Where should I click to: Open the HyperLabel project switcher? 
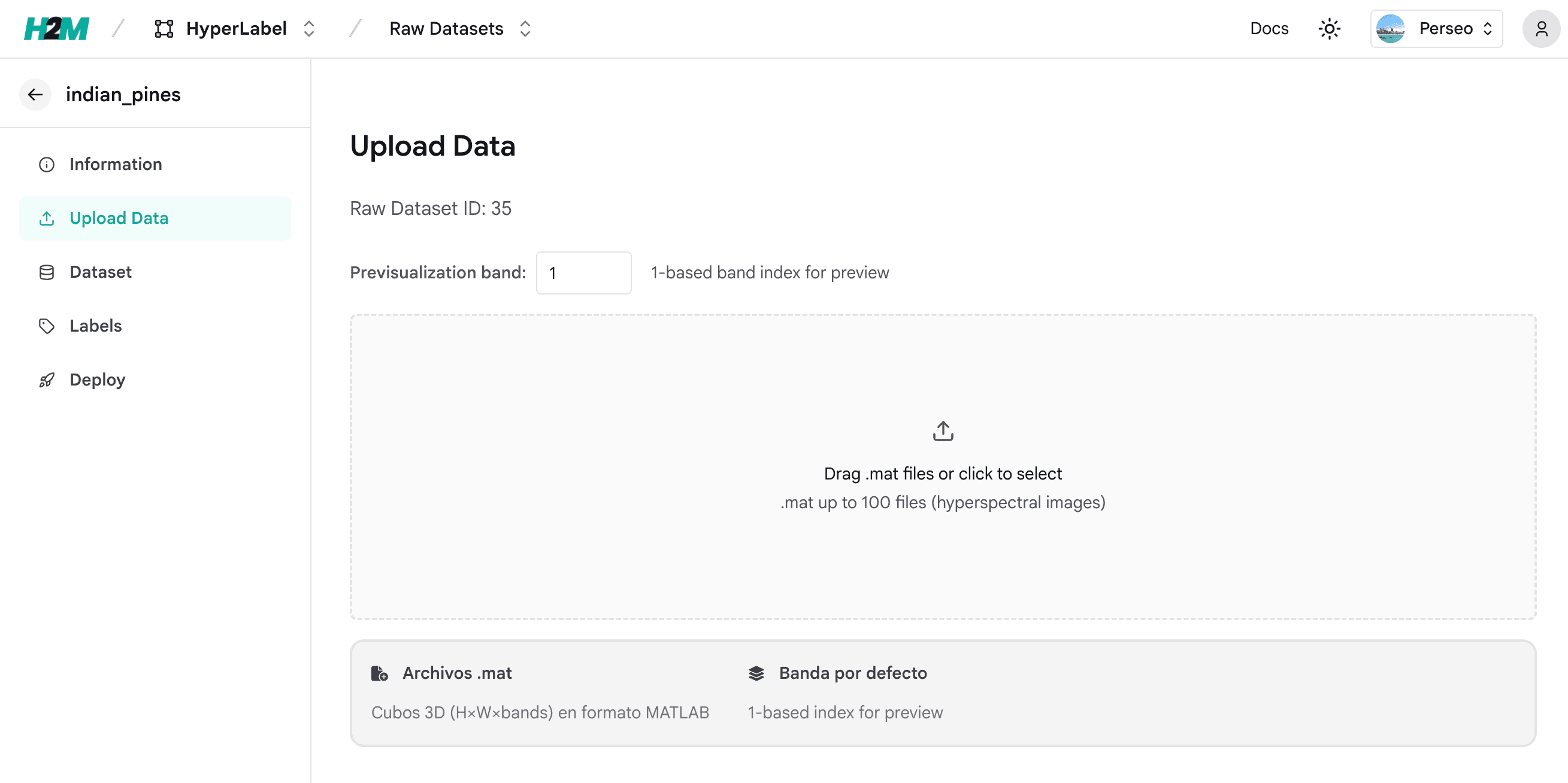pyautogui.click(x=309, y=29)
